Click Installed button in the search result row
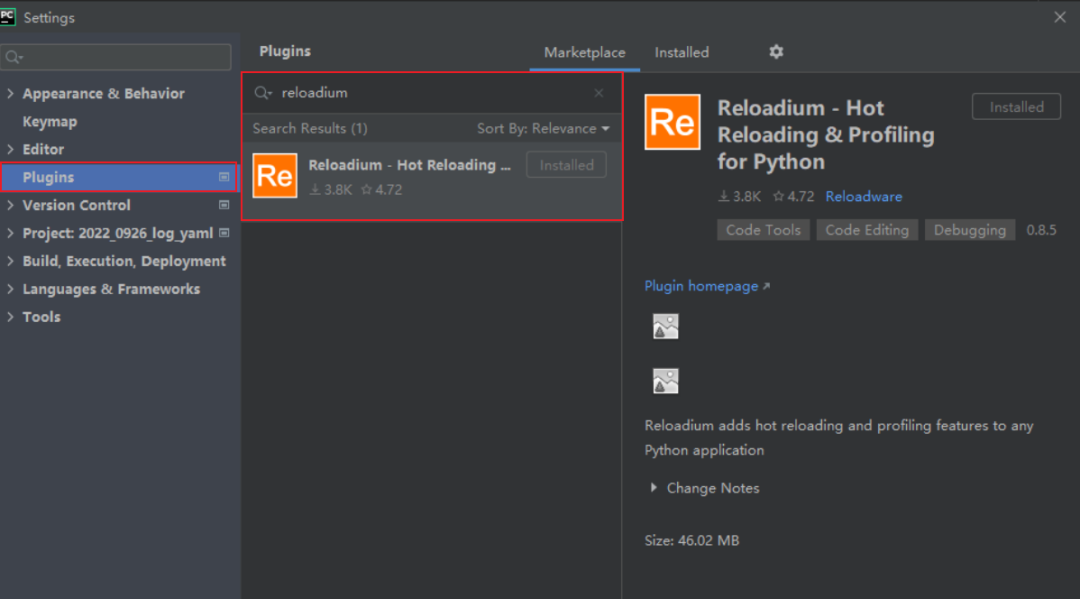Viewport: 1080px width, 599px height. 566,165
